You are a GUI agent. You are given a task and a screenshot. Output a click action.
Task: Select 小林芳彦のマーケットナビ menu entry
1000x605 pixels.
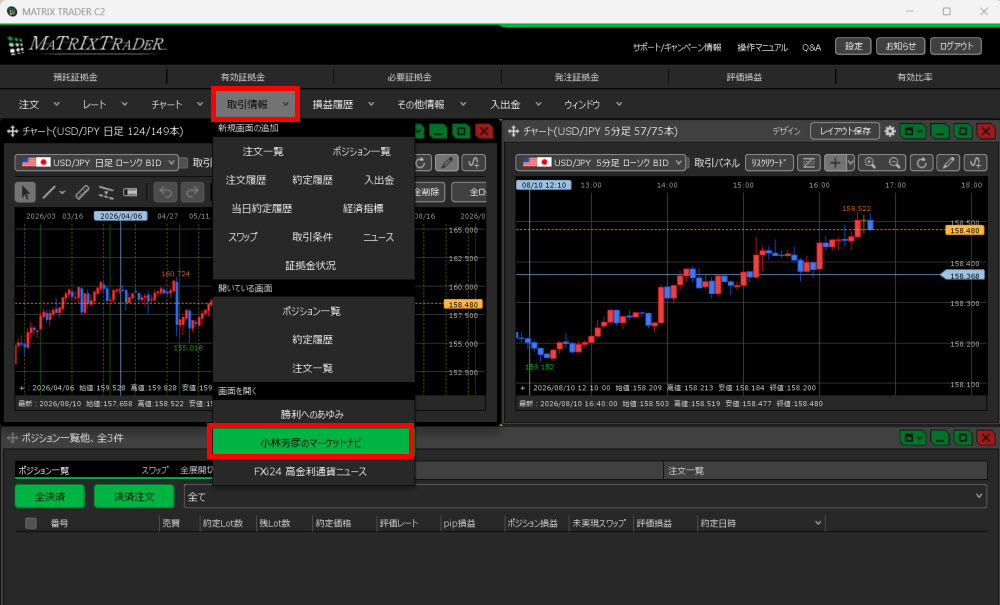click(311, 442)
